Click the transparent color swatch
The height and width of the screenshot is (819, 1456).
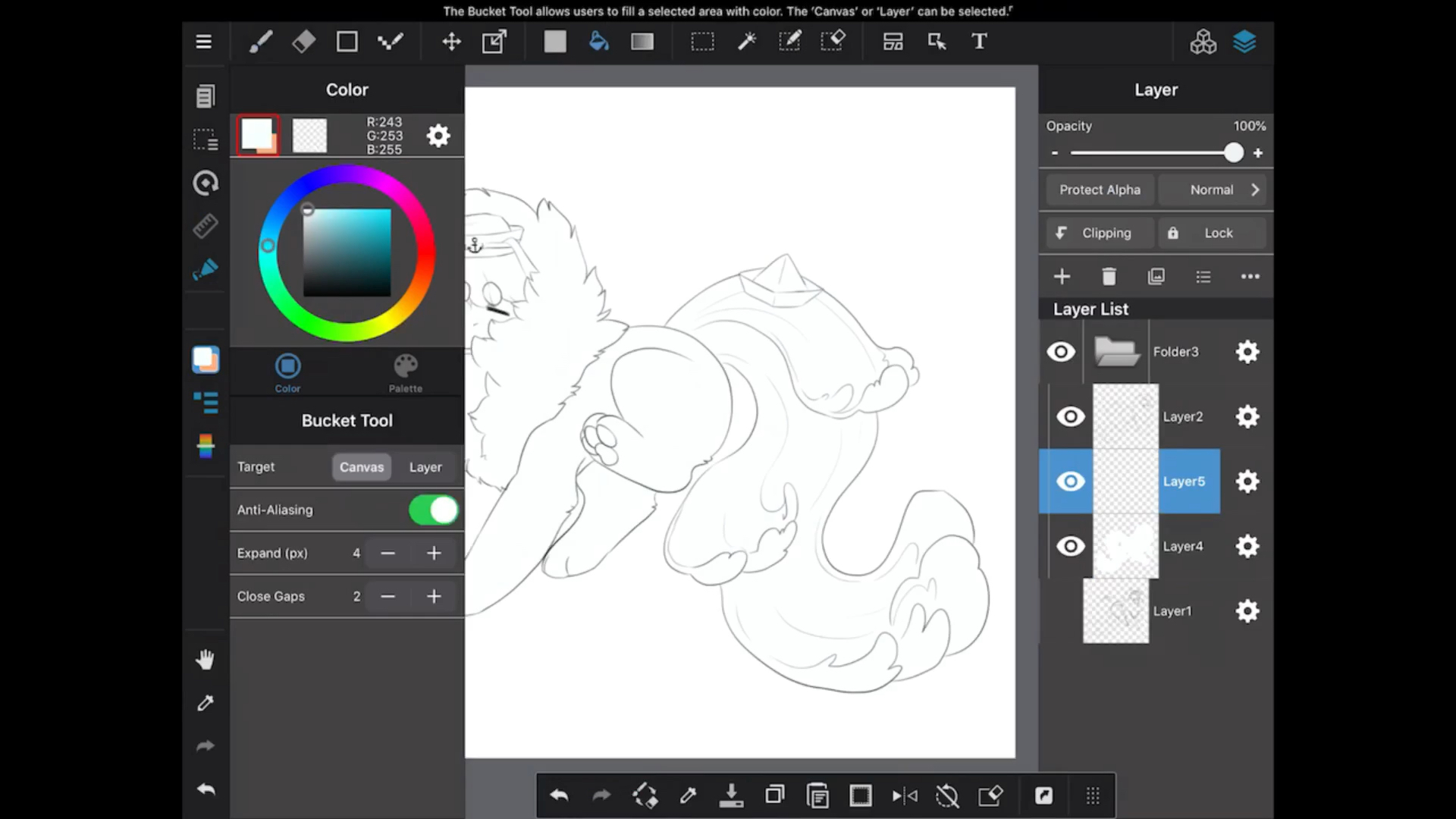tap(309, 136)
